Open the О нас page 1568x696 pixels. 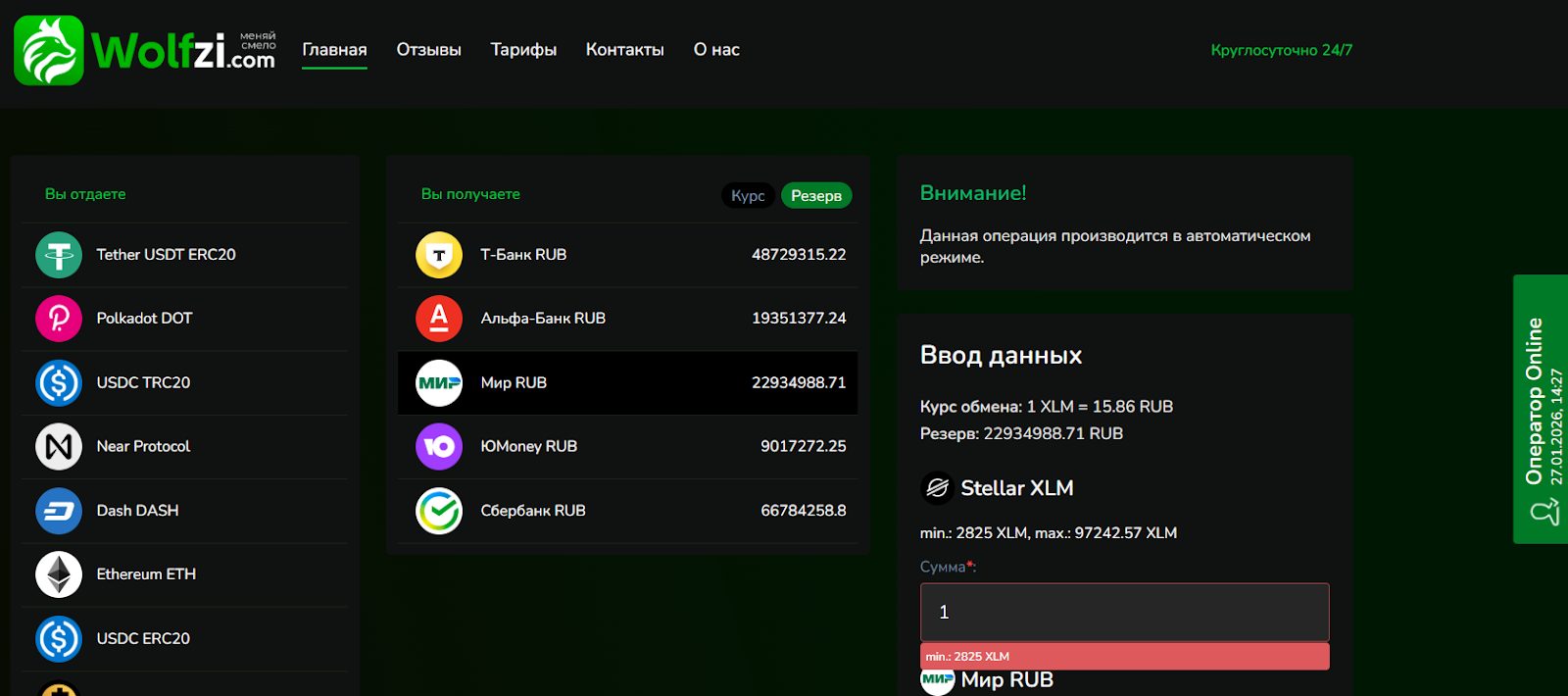(716, 50)
